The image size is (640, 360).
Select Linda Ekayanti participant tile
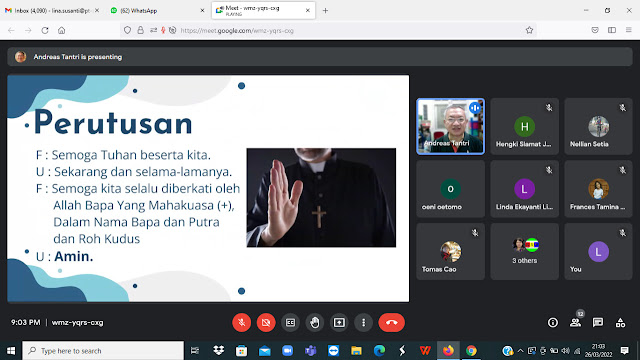click(524, 189)
